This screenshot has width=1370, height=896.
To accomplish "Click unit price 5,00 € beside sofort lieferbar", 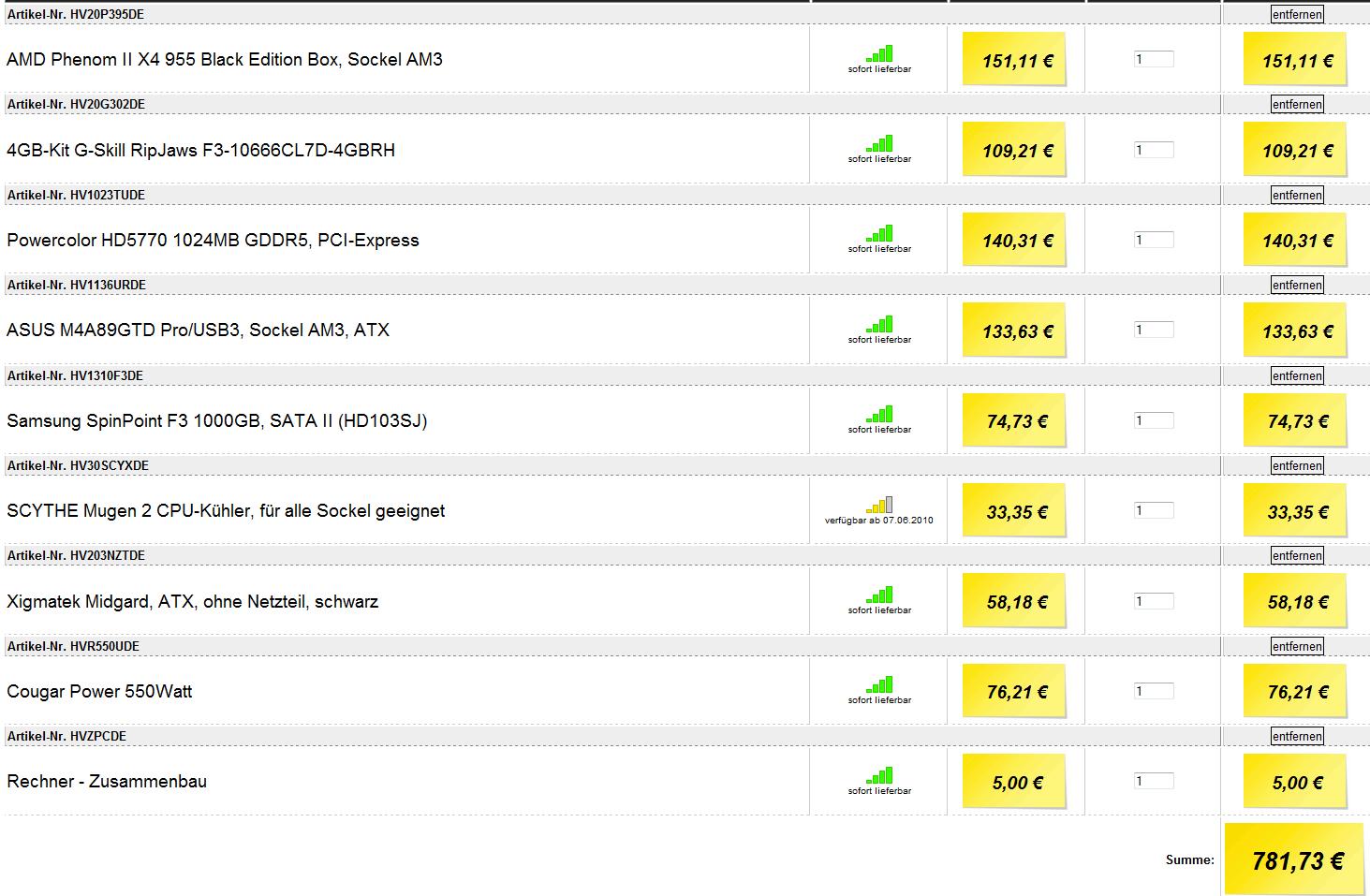I will 1017,783.
